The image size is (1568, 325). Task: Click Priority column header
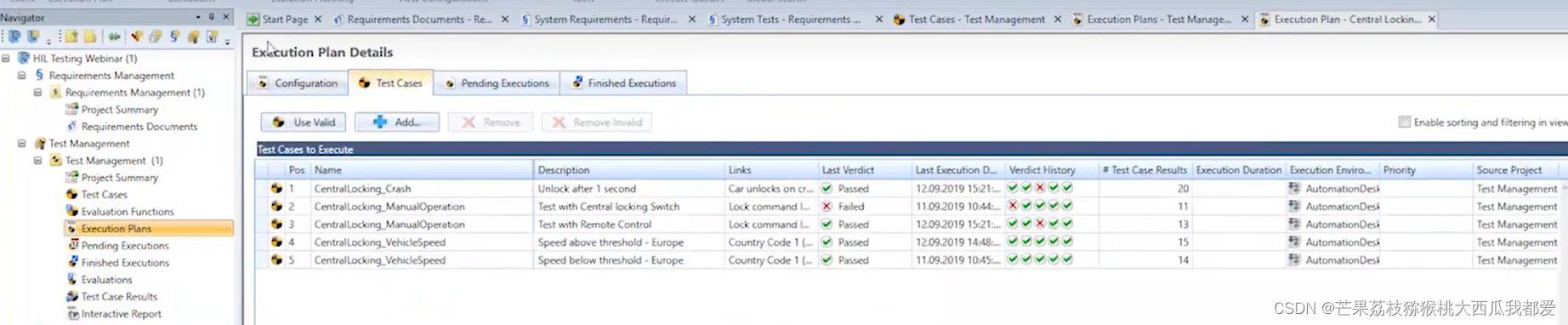point(1425,170)
